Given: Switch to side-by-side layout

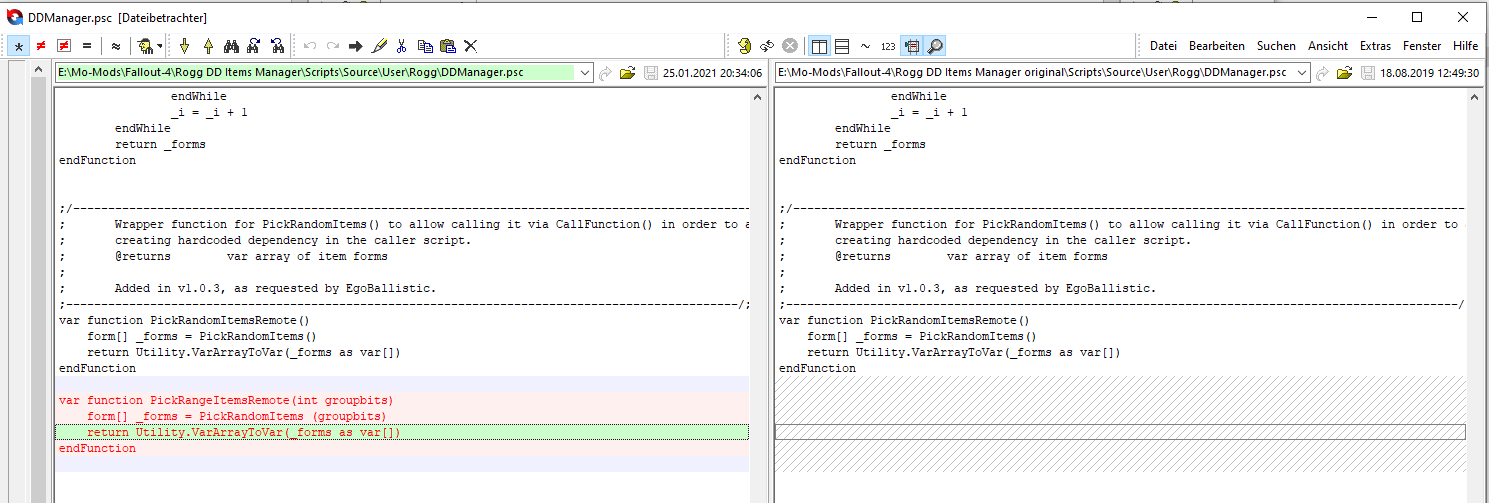Looking at the screenshot, I should pos(819,46).
